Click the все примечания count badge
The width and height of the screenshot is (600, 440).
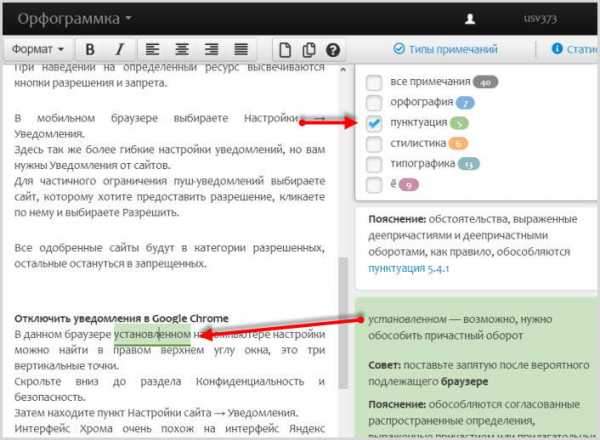point(485,82)
